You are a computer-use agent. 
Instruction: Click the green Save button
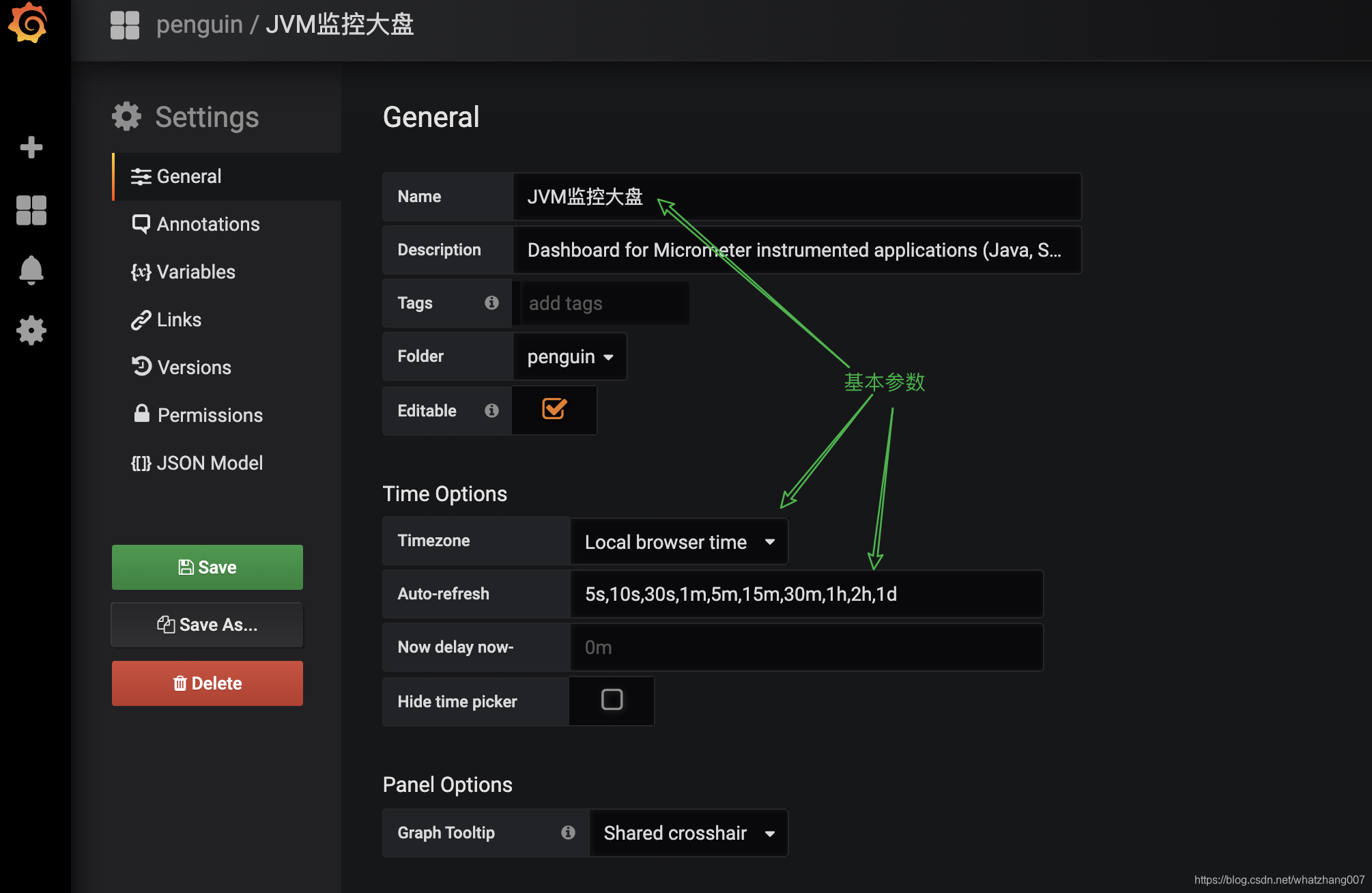[208, 567]
